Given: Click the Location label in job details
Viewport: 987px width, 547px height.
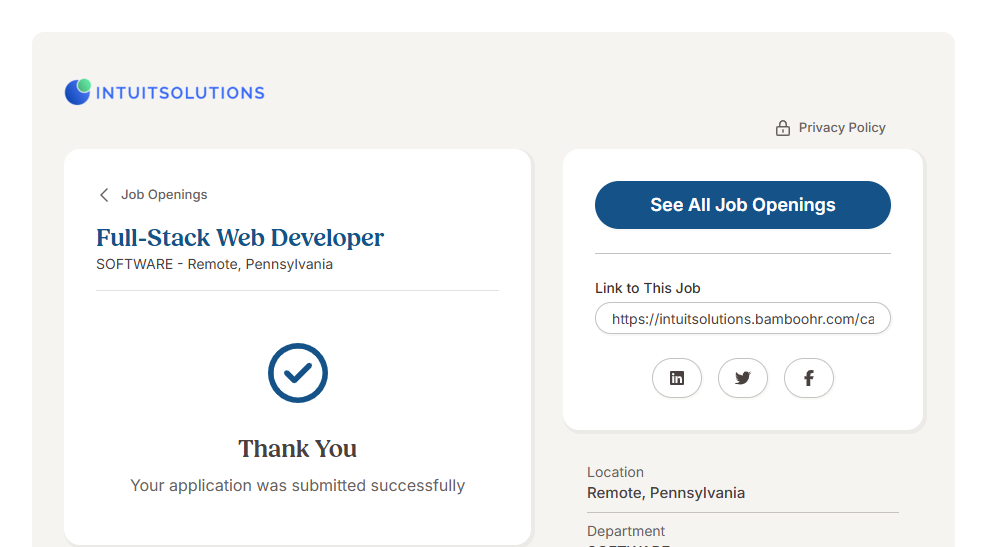Looking at the screenshot, I should 615,472.
